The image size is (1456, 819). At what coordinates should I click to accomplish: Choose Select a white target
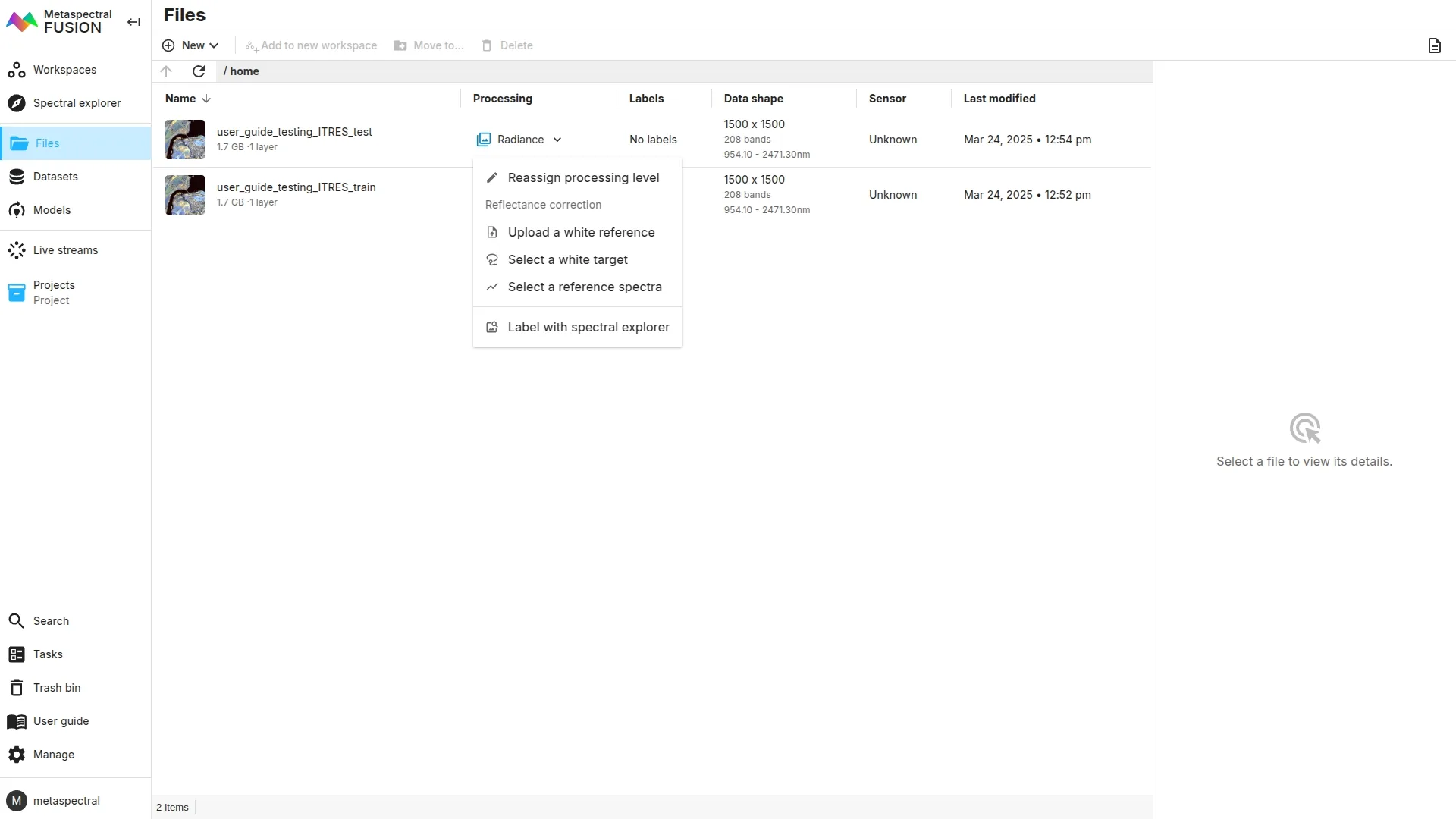click(x=567, y=259)
